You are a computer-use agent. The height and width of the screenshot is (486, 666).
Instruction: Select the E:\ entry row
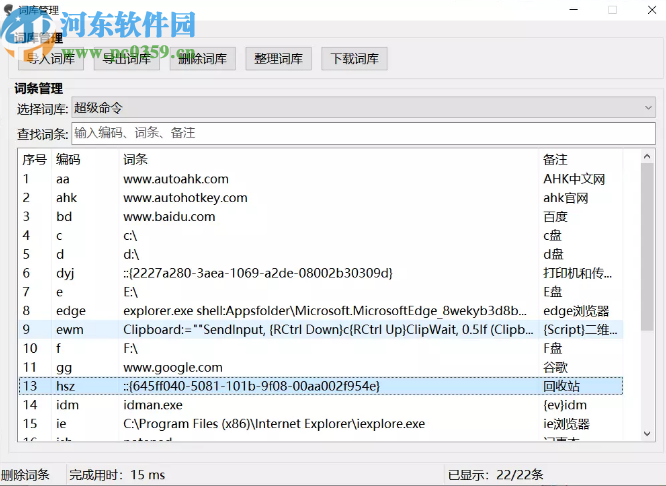321,292
